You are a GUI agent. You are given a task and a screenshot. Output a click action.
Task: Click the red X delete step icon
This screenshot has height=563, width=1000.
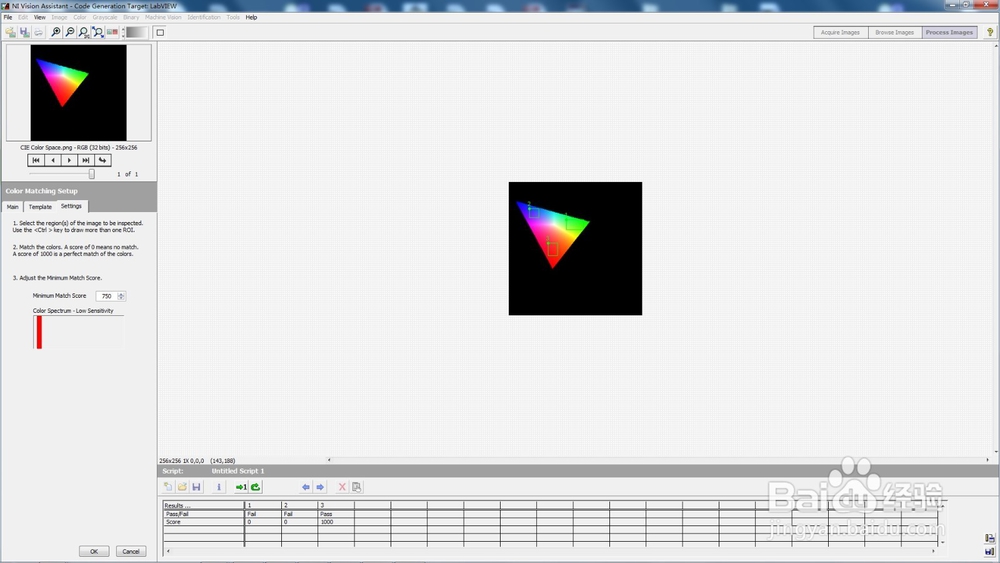click(342, 486)
